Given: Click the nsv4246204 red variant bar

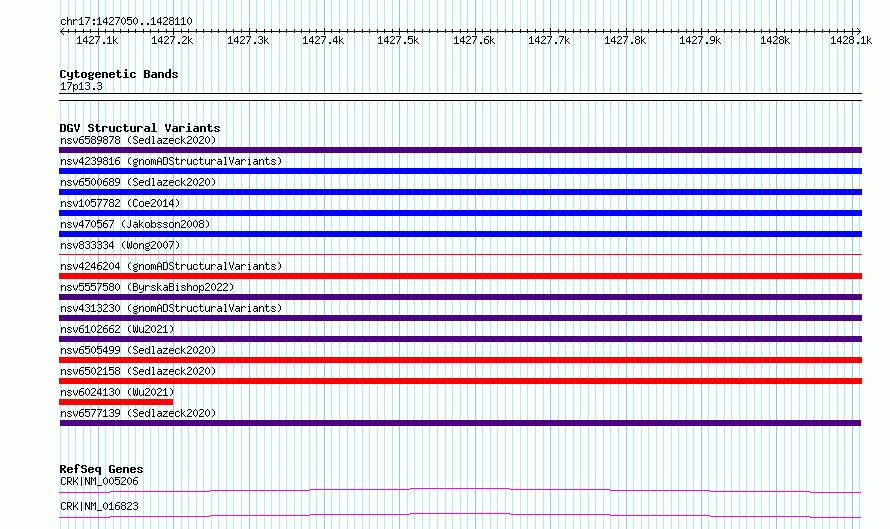Looking at the screenshot, I should pyautogui.click(x=460, y=276).
